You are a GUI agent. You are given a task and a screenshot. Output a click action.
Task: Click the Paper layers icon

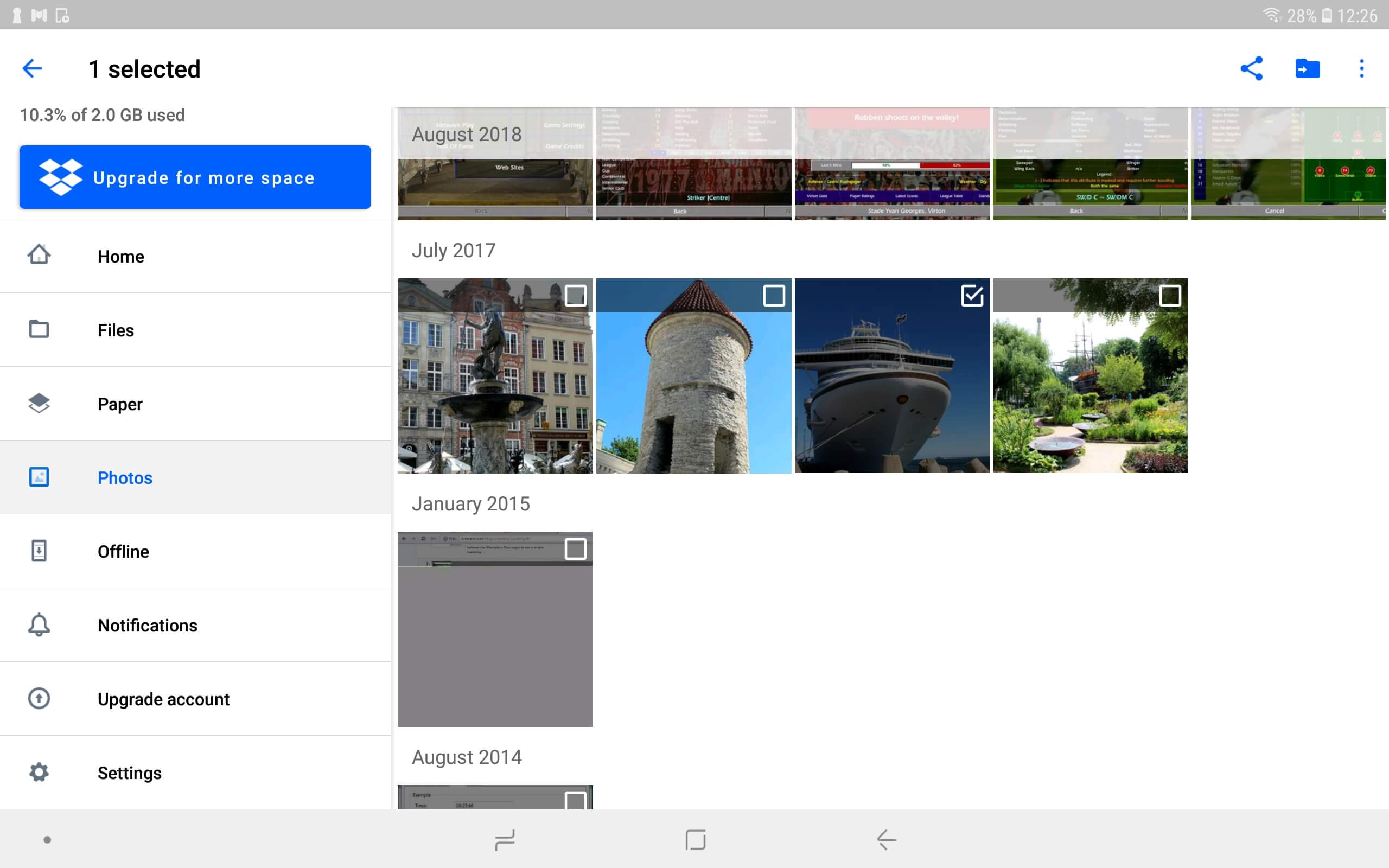[x=39, y=403]
